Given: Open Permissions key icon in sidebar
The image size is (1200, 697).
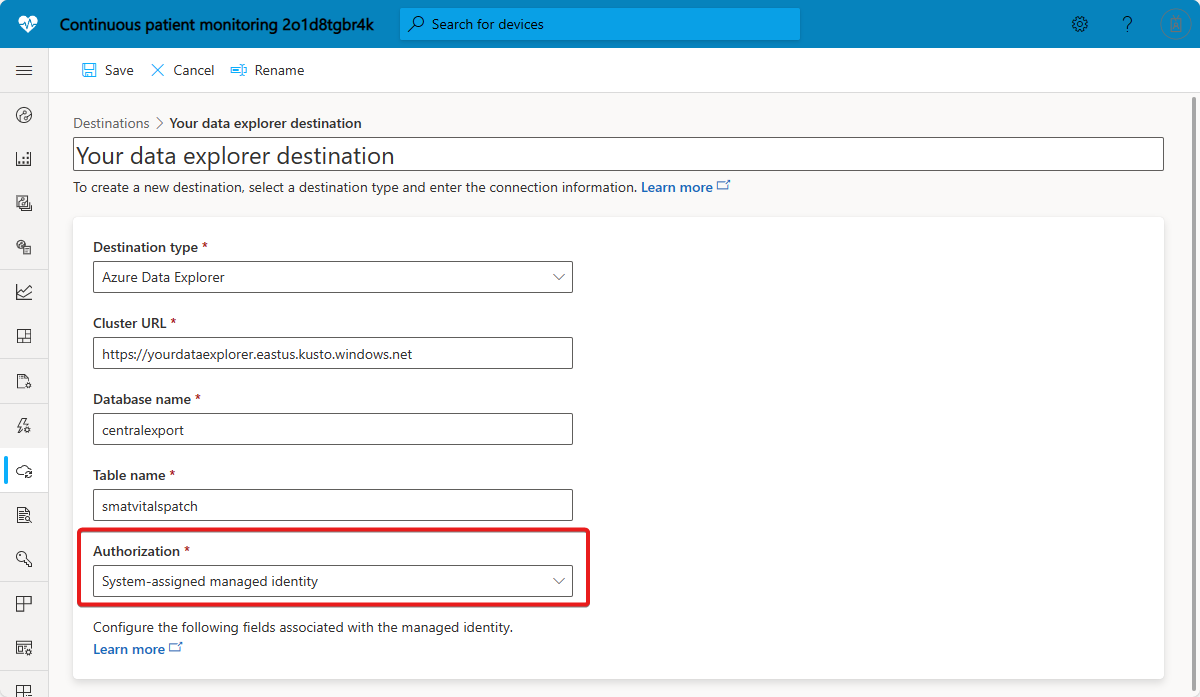Looking at the screenshot, I should pyautogui.click(x=24, y=559).
